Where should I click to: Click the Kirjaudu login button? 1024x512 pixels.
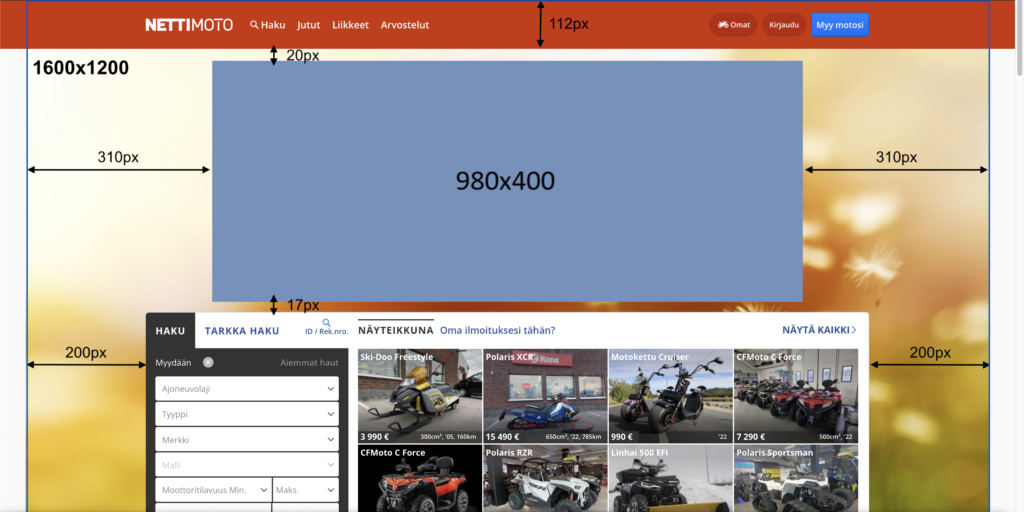pos(784,25)
